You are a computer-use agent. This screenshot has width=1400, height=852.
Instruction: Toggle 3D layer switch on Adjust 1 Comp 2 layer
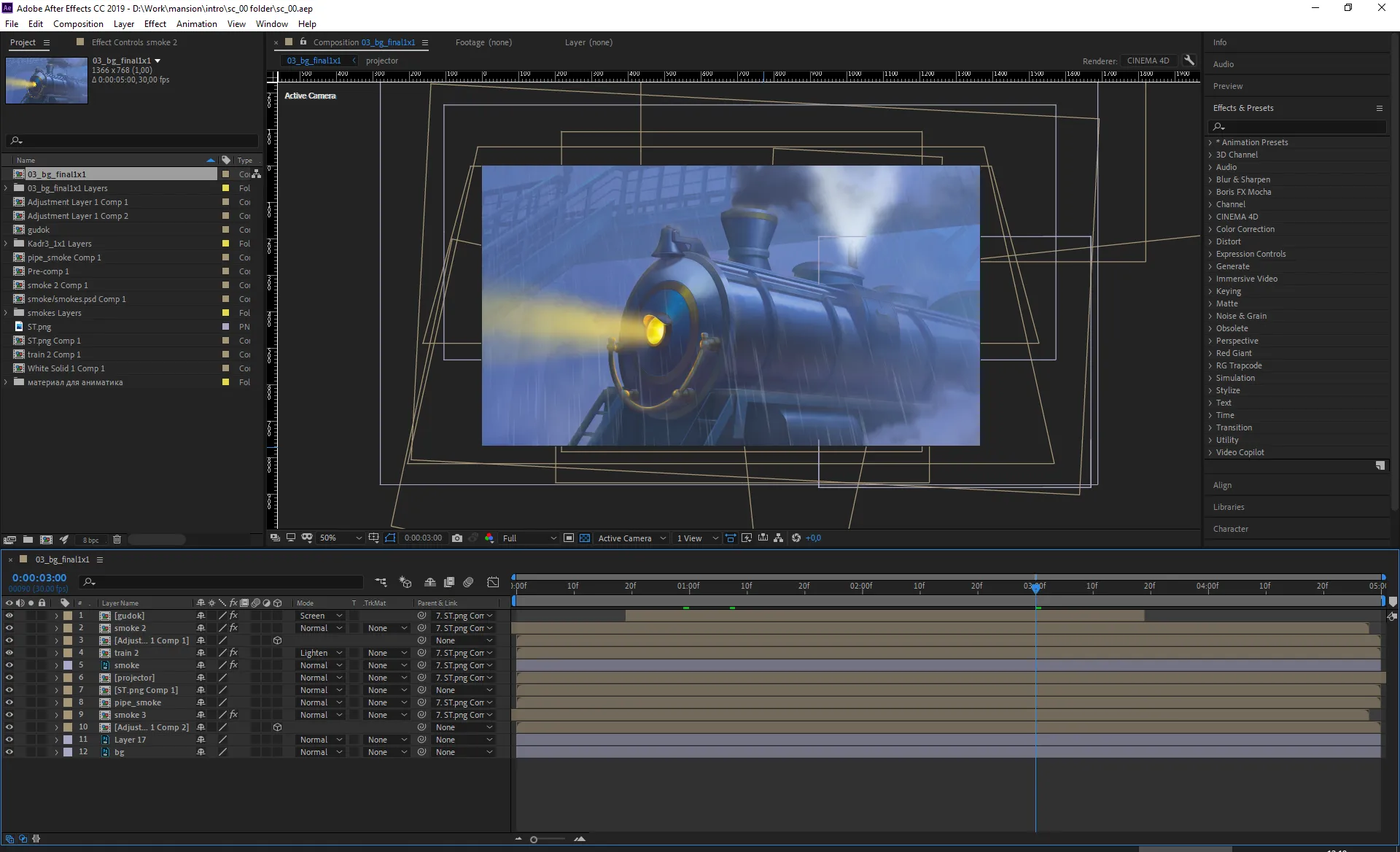(277, 727)
